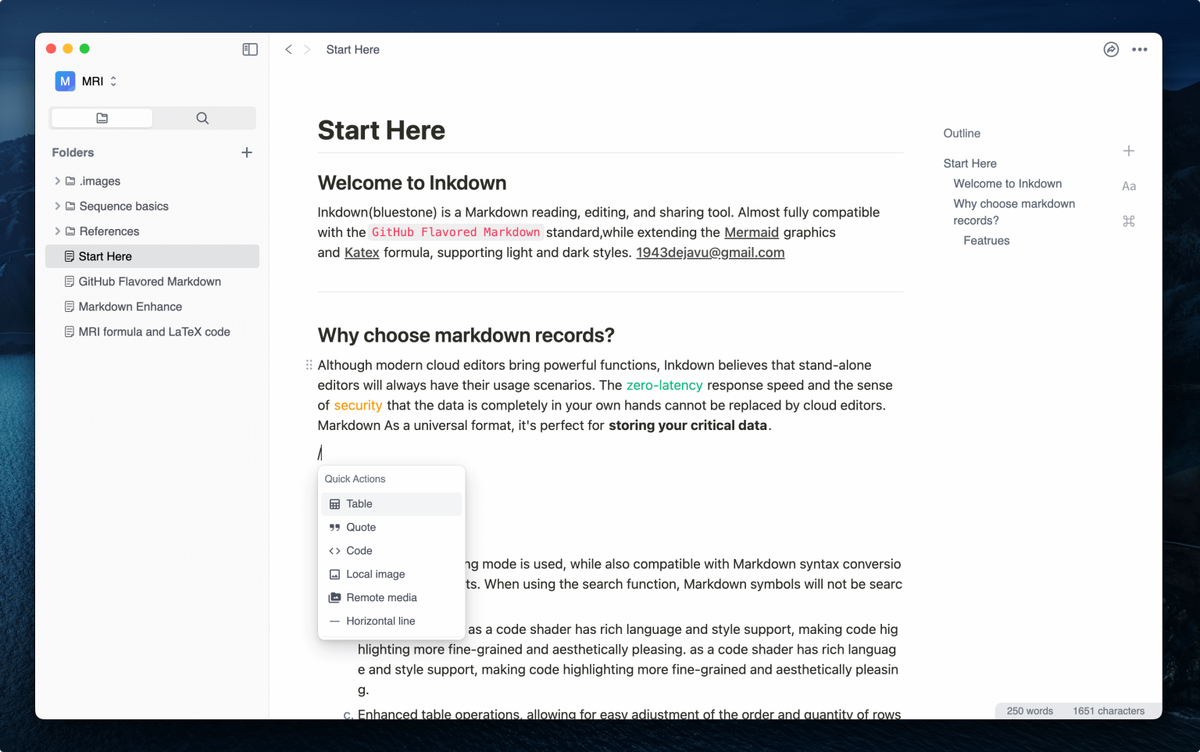Click the document icon beside Markdown Enhance
1200x752 pixels.
[69, 306]
